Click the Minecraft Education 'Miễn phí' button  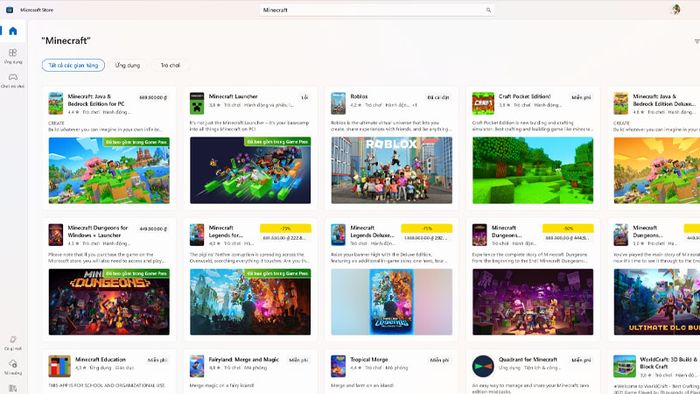[x=157, y=360]
